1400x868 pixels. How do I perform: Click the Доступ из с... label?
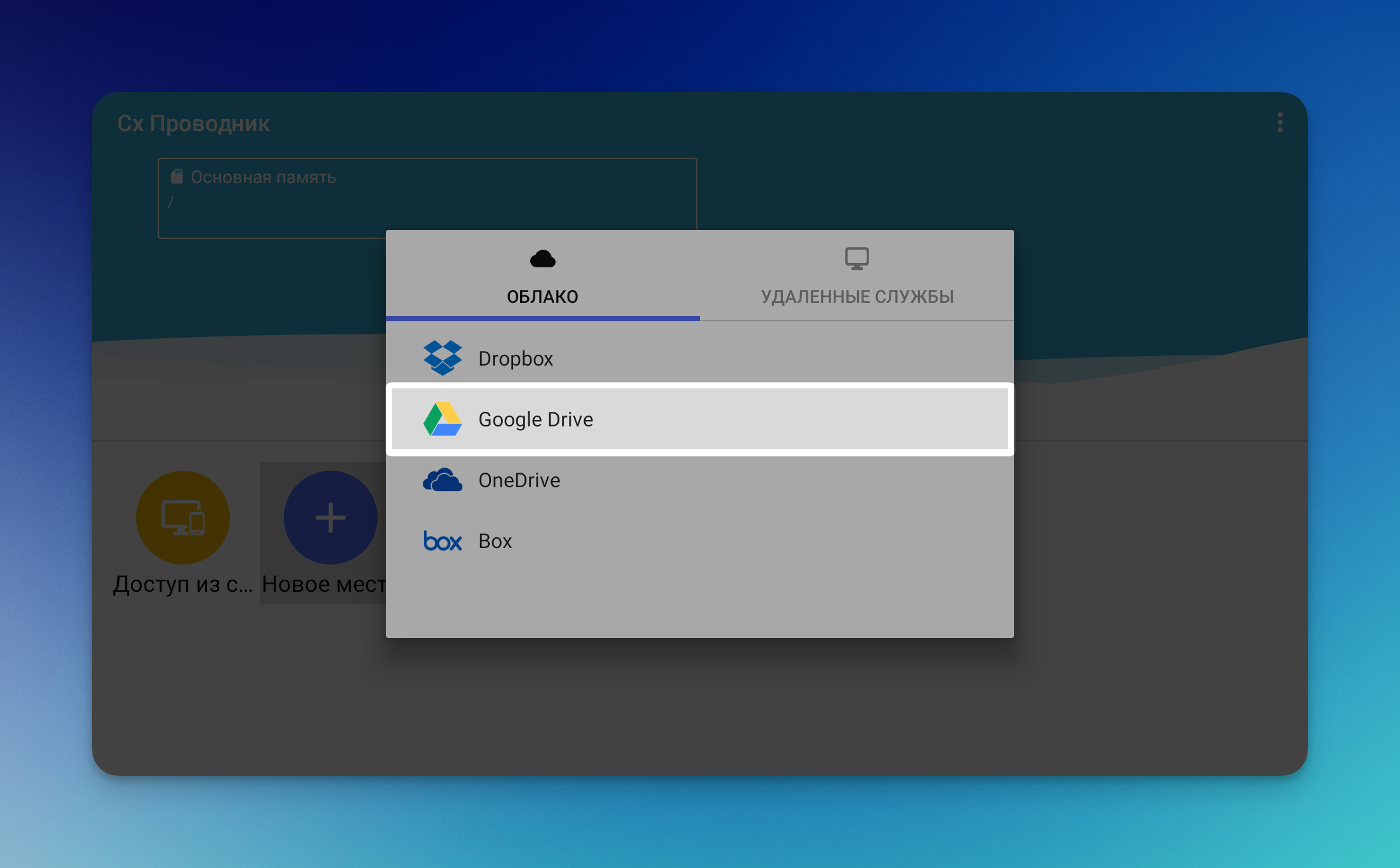182,584
